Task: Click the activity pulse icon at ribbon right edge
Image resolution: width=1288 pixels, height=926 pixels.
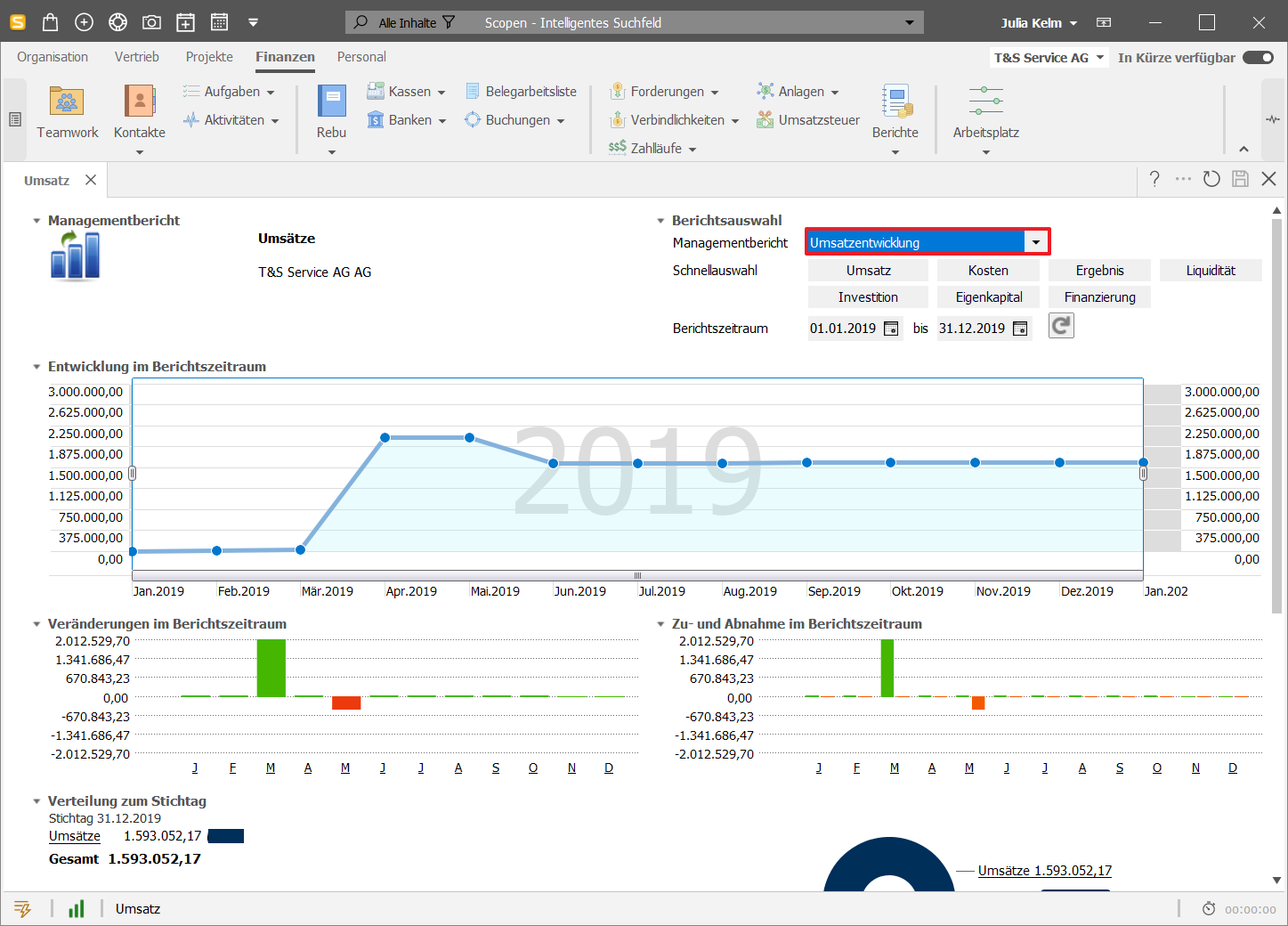Action: [x=1273, y=119]
